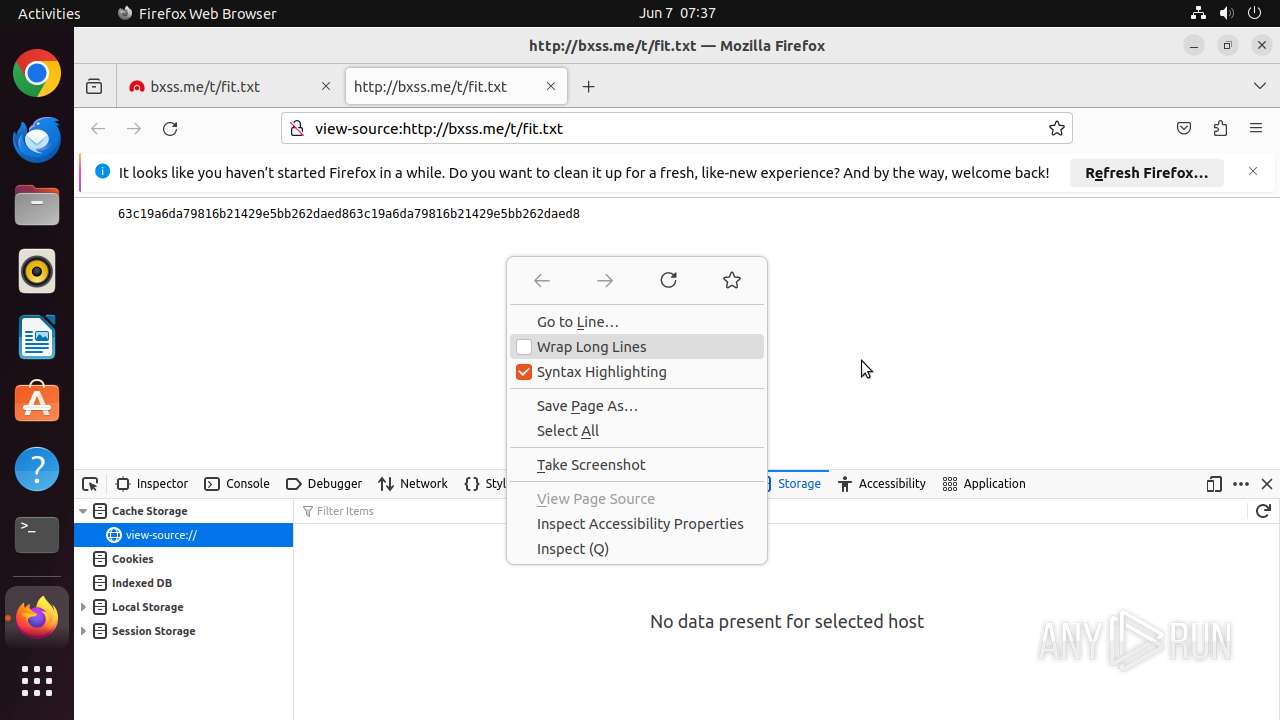Open Files manager from dock
The width and height of the screenshot is (1280, 720).
pyautogui.click(x=37, y=205)
